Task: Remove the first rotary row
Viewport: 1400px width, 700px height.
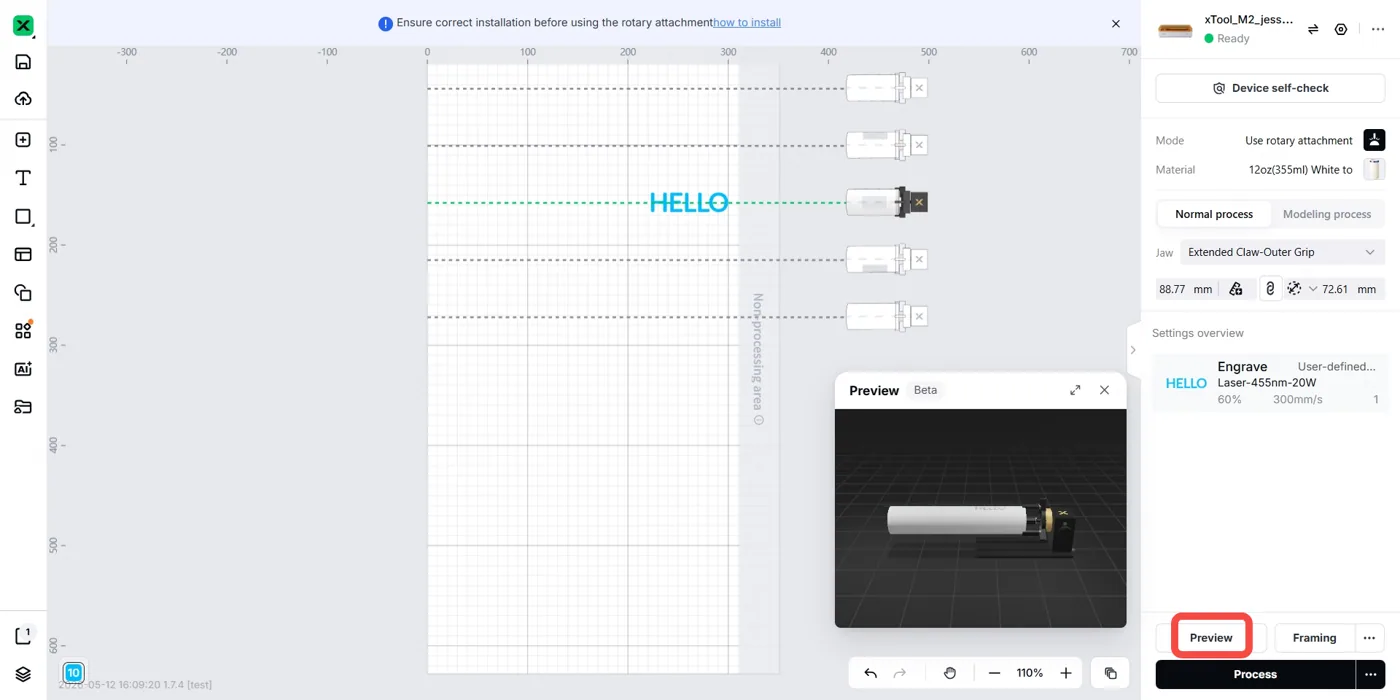Action: [919, 88]
